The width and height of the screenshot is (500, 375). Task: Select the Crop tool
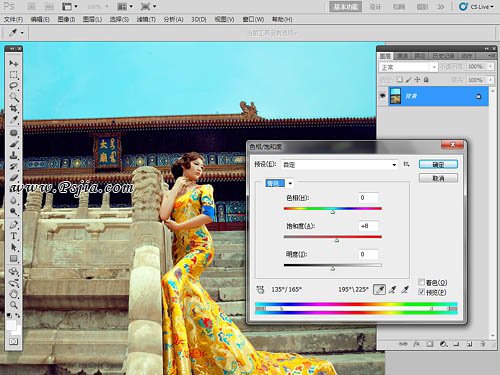14,108
